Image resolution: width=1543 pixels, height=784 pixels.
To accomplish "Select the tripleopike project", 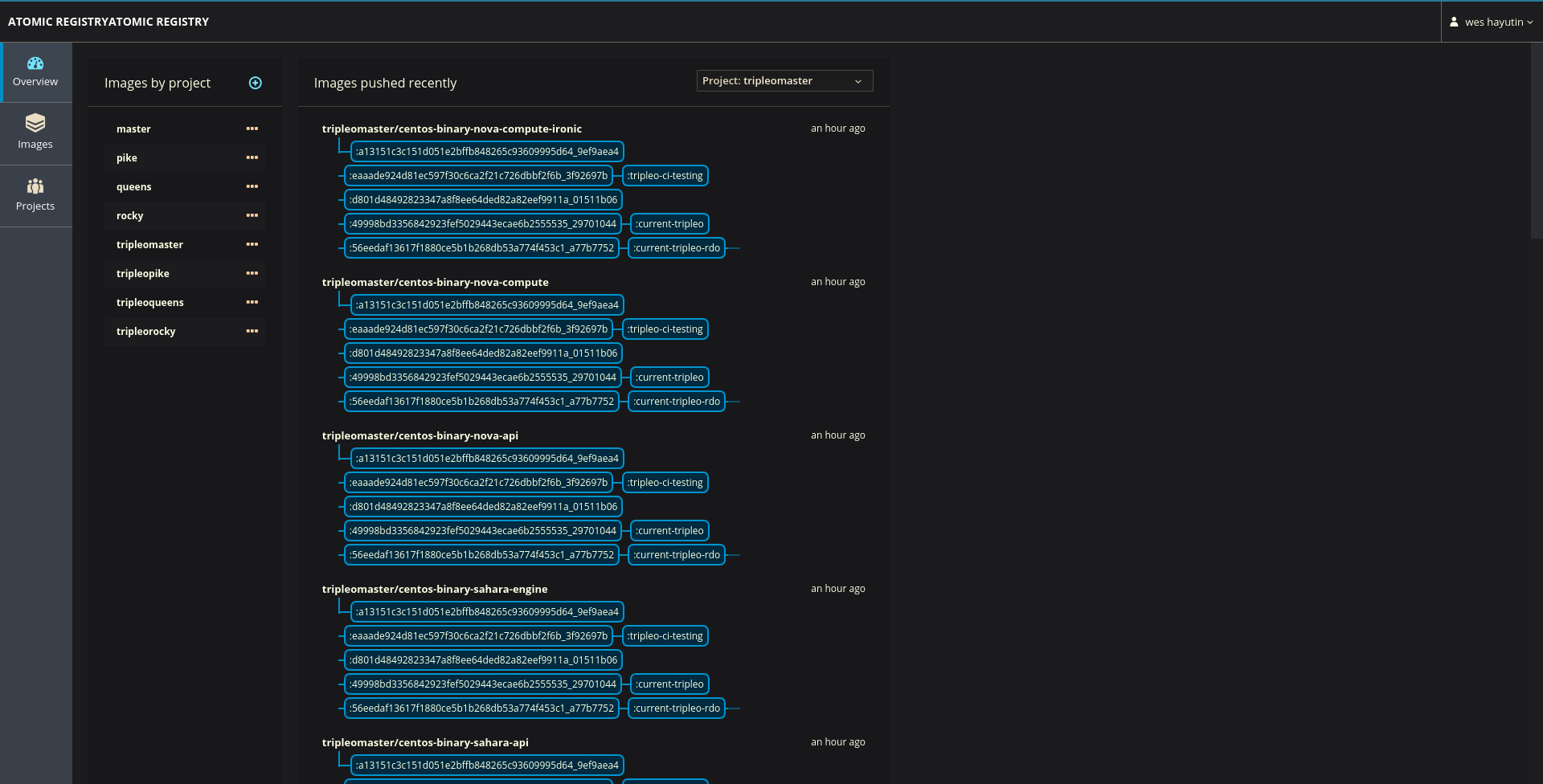I will click(x=142, y=274).
